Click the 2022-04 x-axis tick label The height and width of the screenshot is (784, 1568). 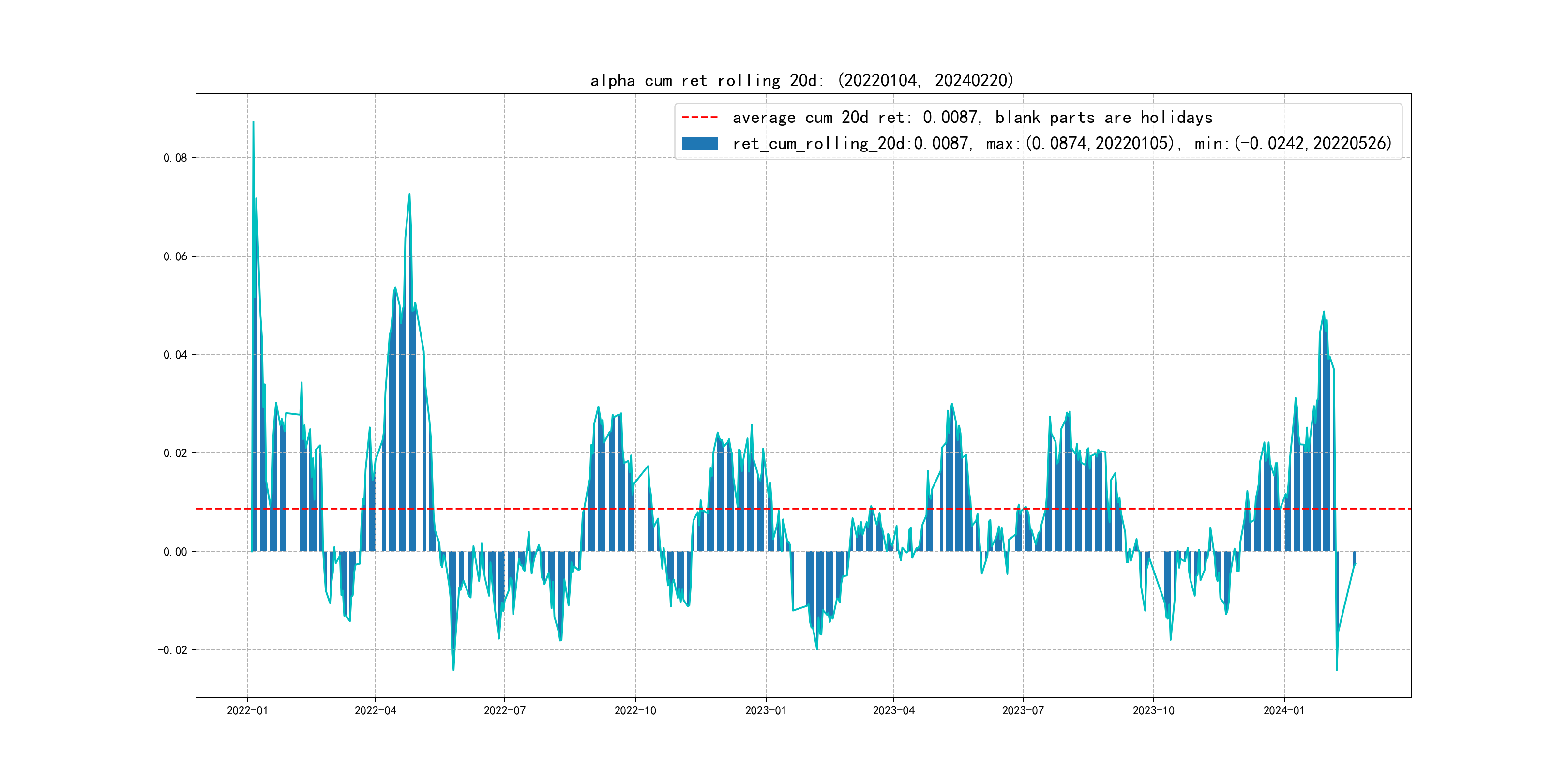(x=375, y=710)
